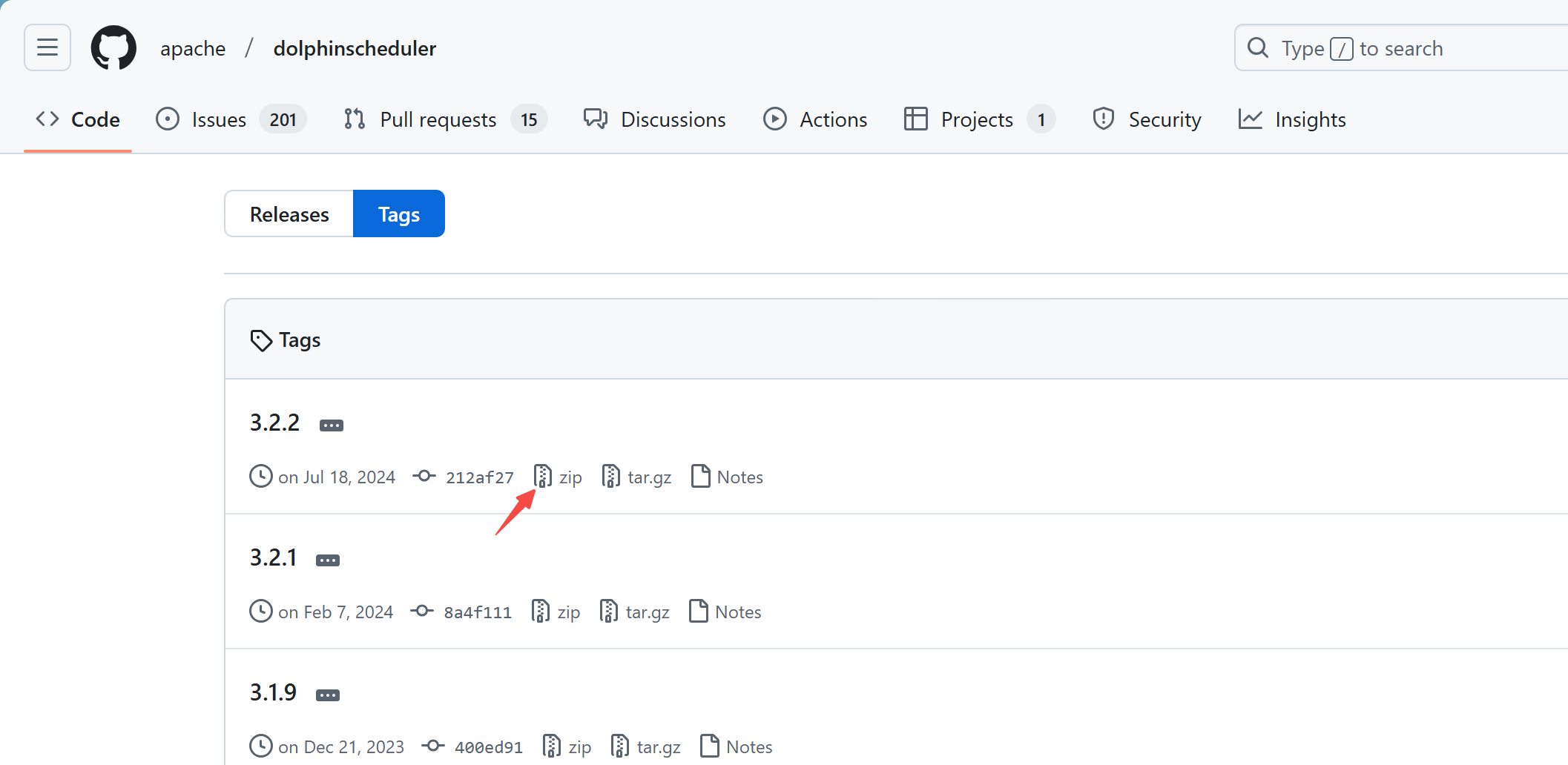Open the Insights tab

click(x=1292, y=119)
